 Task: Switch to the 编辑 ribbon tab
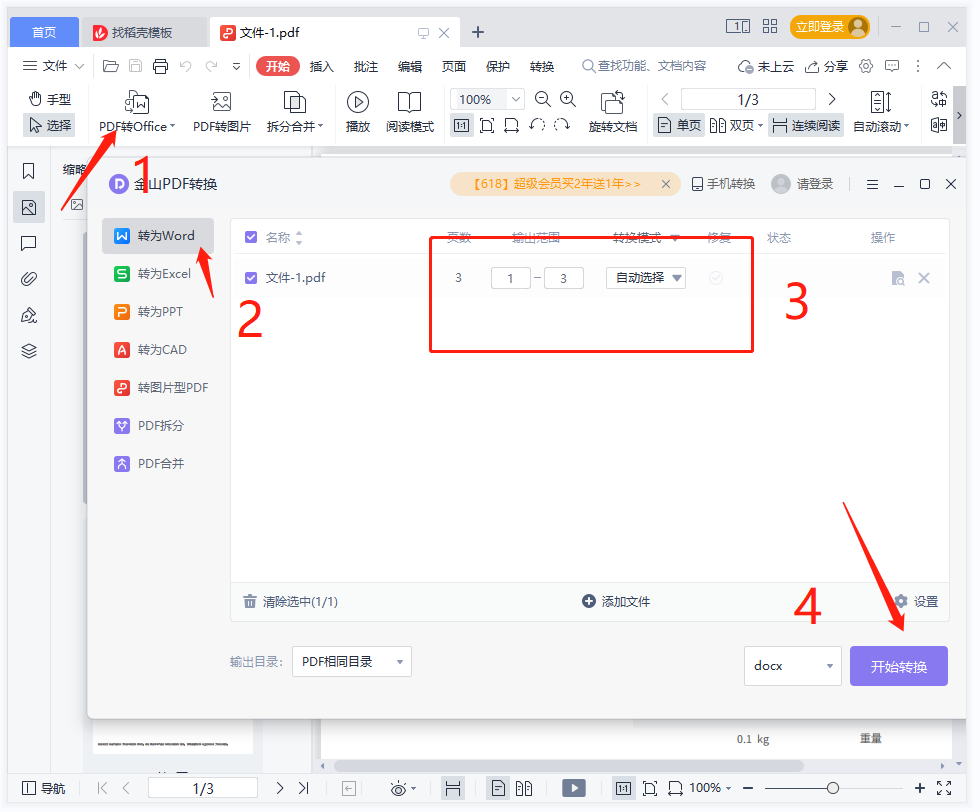[410, 66]
